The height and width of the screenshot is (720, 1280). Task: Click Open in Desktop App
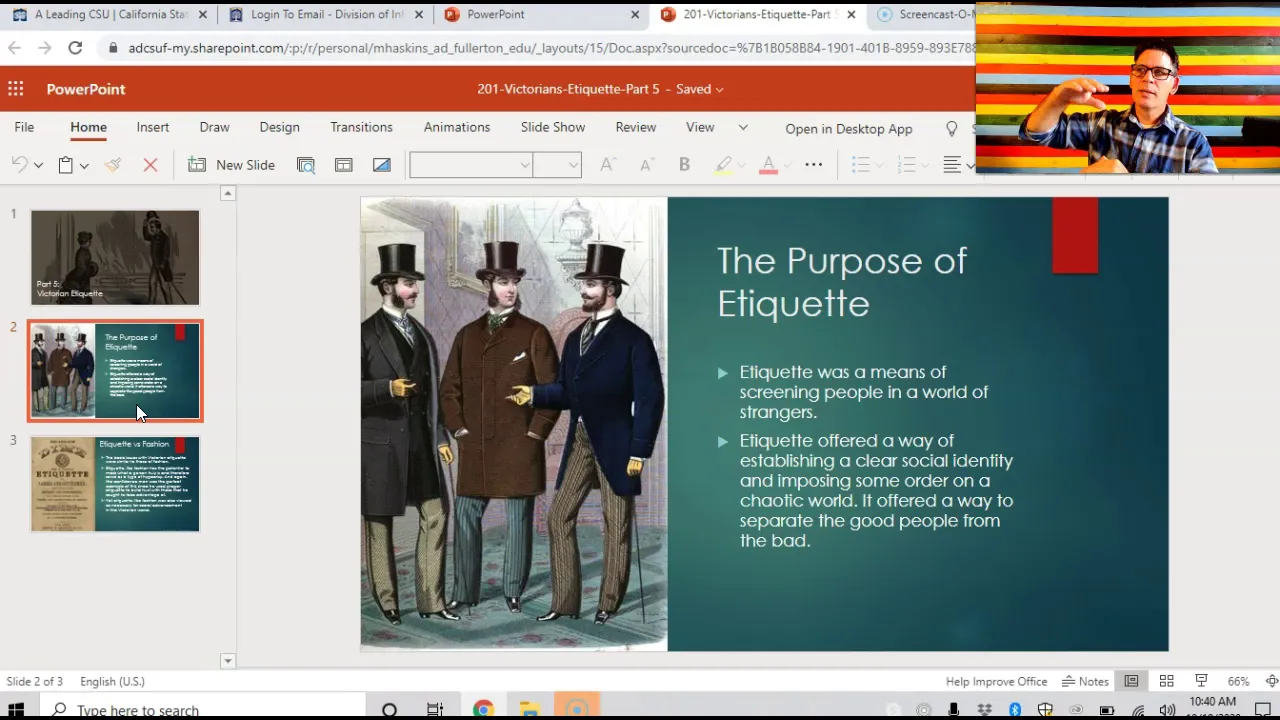(x=849, y=129)
